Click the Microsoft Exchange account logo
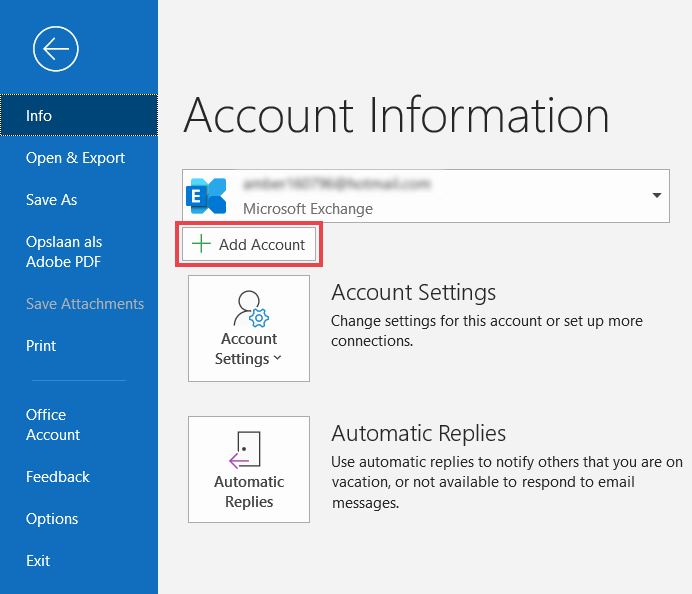Screen dimensions: 692x594 click(208, 196)
